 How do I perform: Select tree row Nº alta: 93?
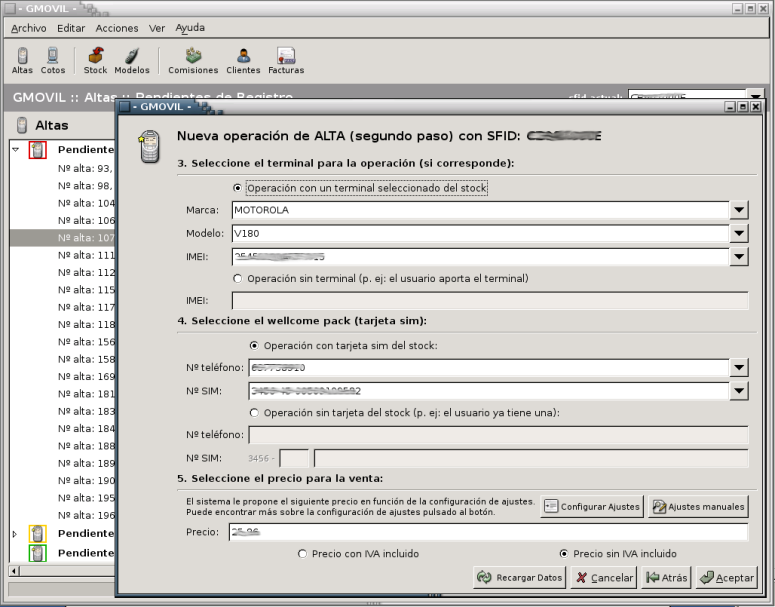[x=85, y=169]
